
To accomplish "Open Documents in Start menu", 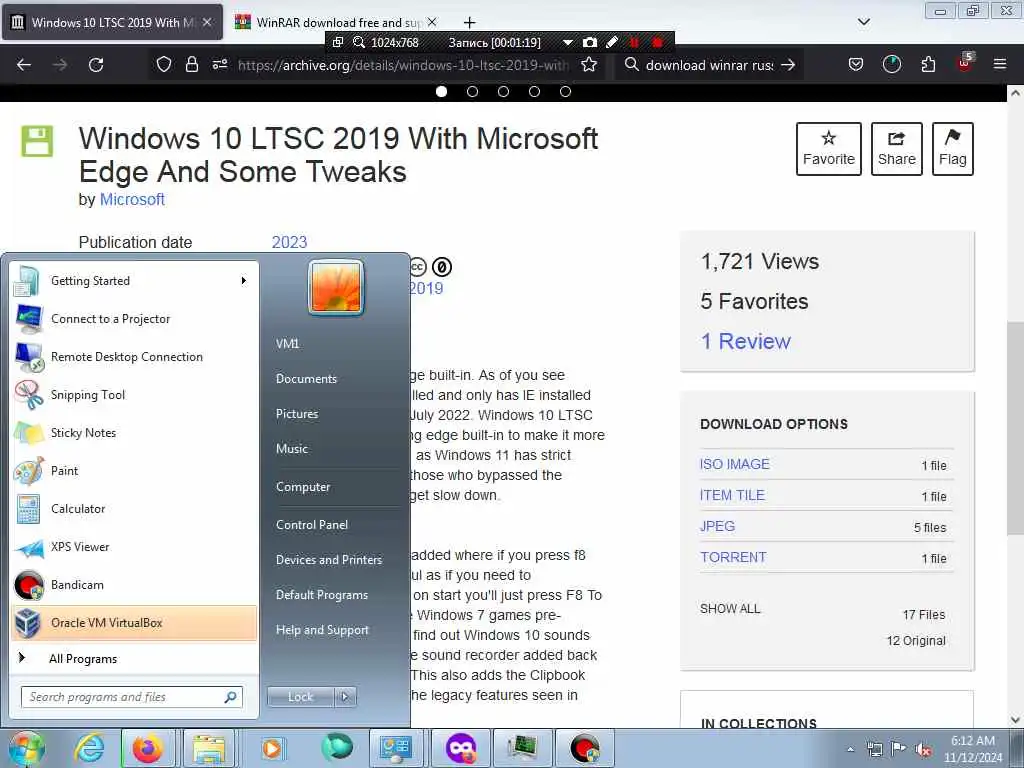I will [x=306, y=379].
